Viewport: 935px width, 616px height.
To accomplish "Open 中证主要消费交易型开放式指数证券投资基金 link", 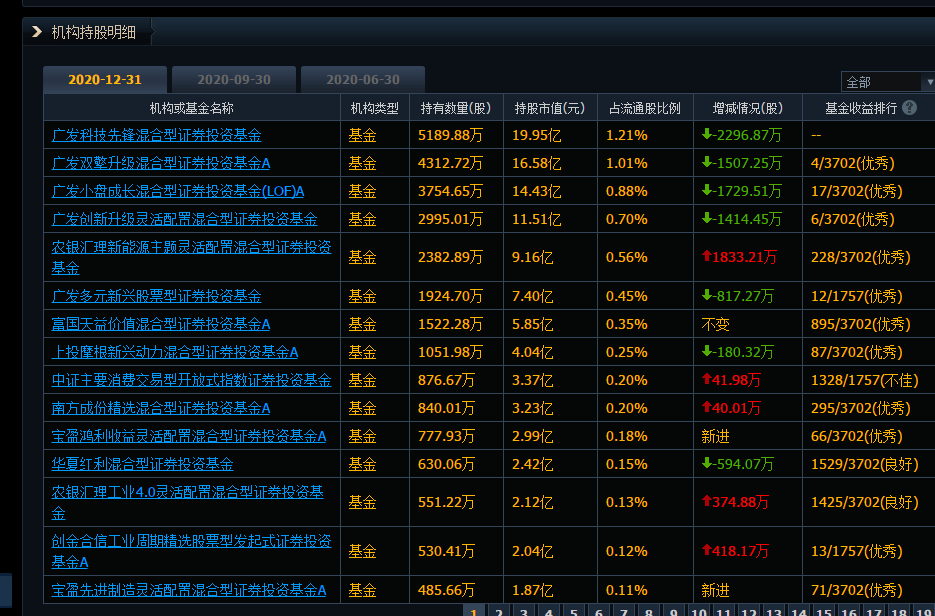I will [191, 380].
